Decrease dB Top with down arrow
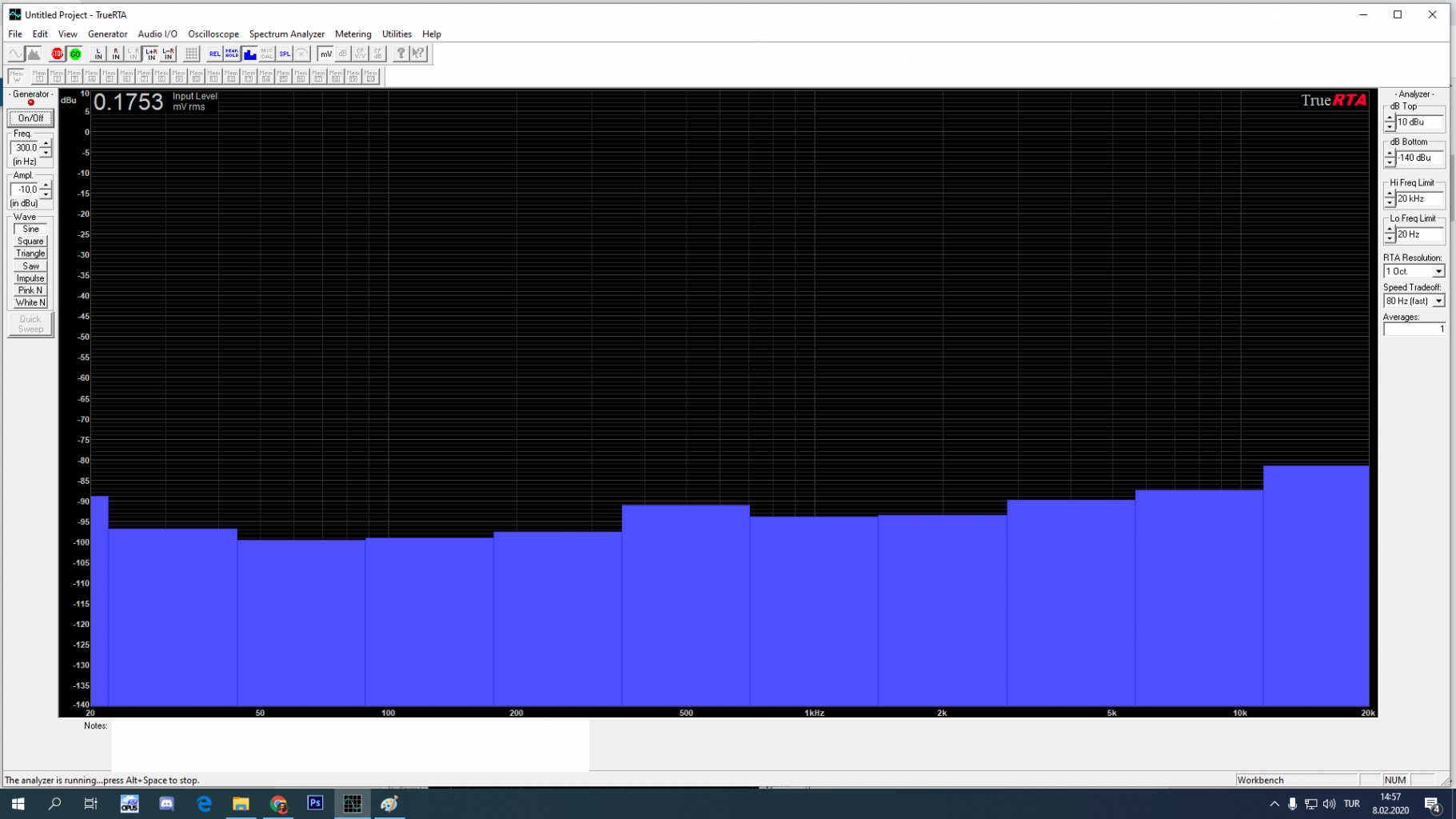The height and width of the screenshot is (819, 1456). (1390, 126)
